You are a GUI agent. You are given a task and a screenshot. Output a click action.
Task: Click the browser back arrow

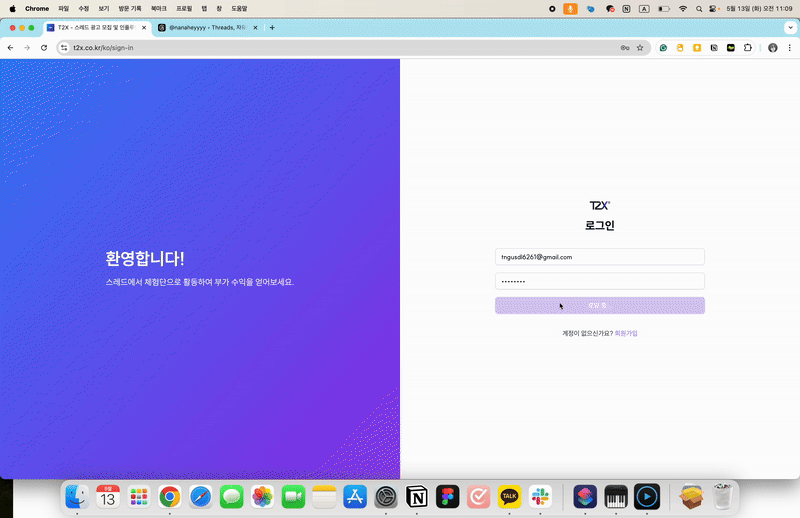coord(11,47)
